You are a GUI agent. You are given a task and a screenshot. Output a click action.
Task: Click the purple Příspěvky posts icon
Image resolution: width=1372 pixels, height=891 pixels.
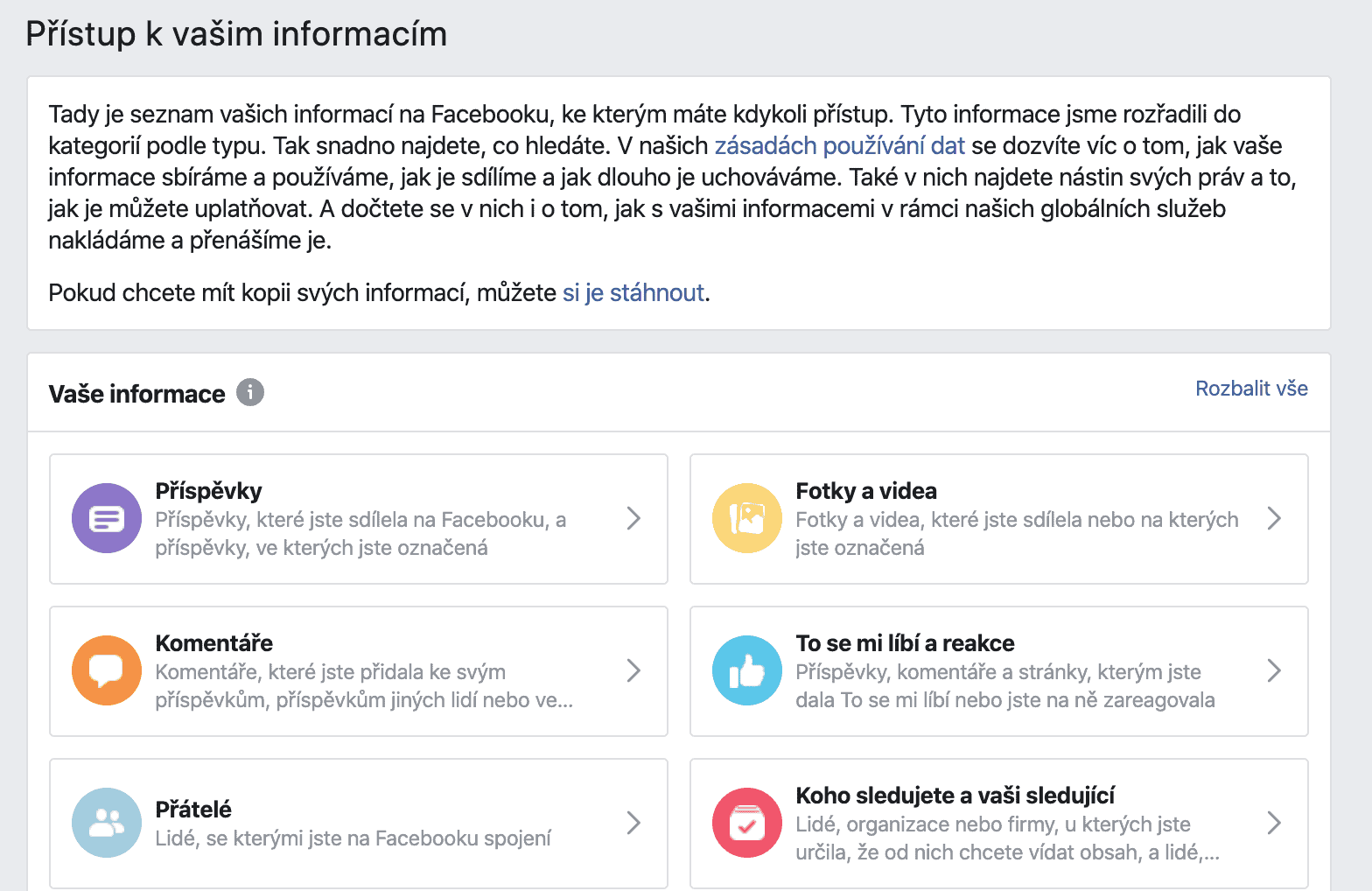(107, 518)
